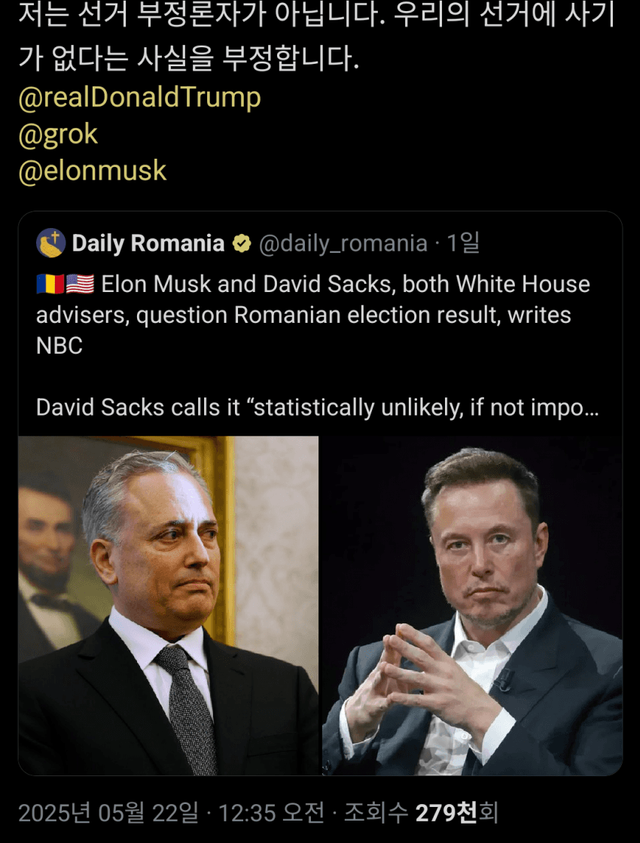Viewport: 640px width, 843px height.
Task: Expand the truncated "impo…" quoted text
Action: tap(570, 408)
